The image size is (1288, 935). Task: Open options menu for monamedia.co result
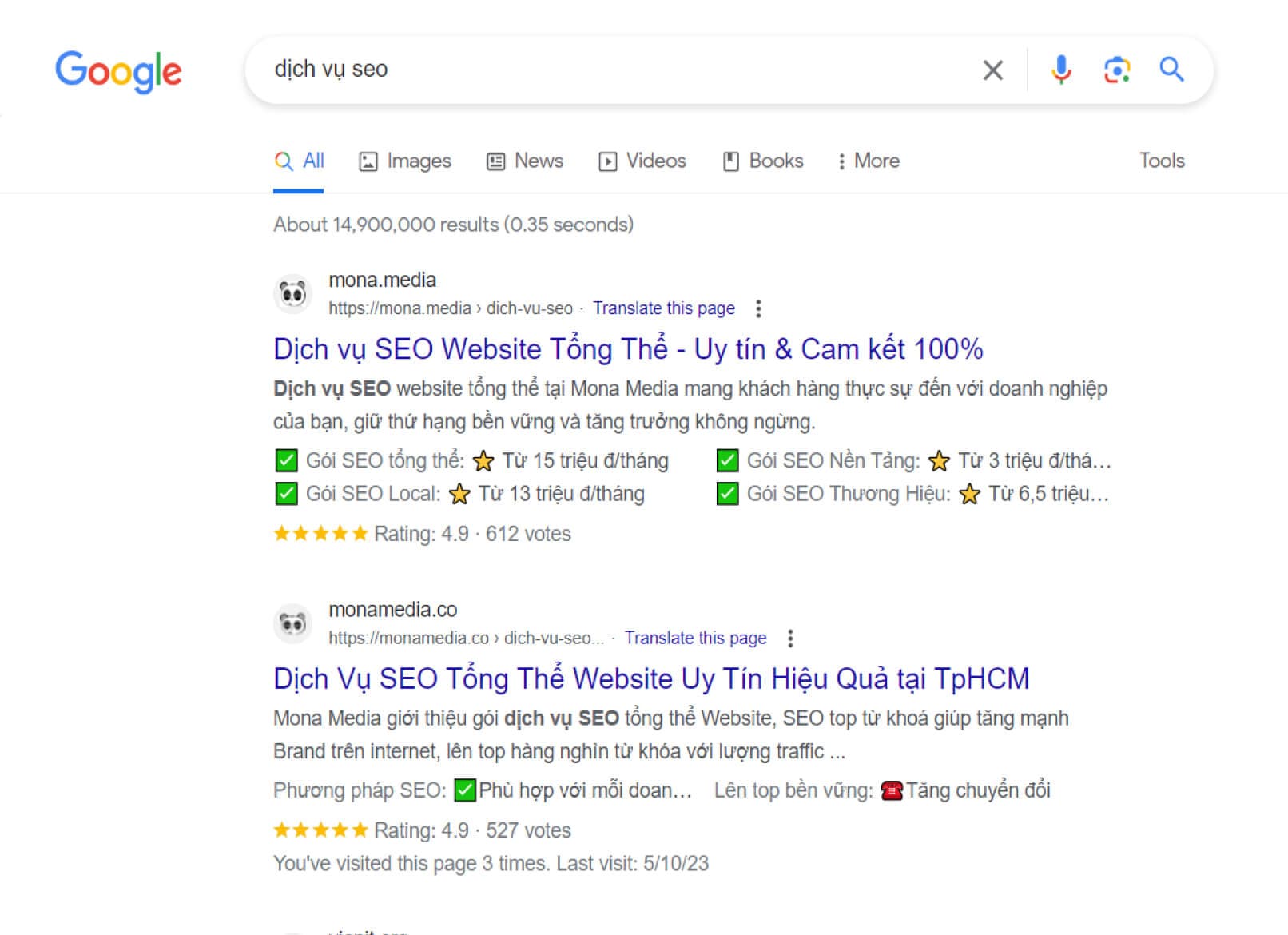(x=790, y=638)
